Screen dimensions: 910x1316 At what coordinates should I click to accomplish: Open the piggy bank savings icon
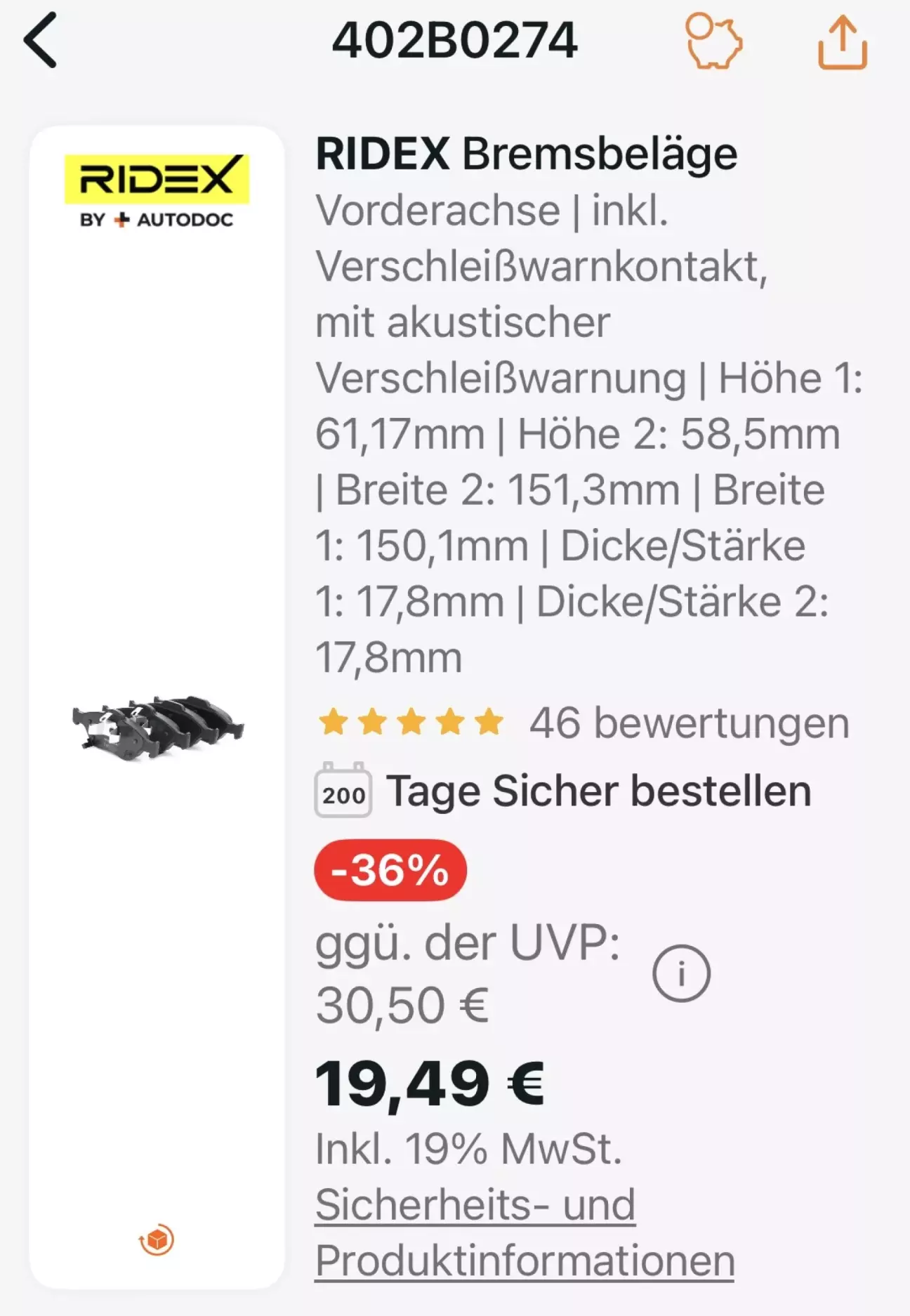coord(713,42)
